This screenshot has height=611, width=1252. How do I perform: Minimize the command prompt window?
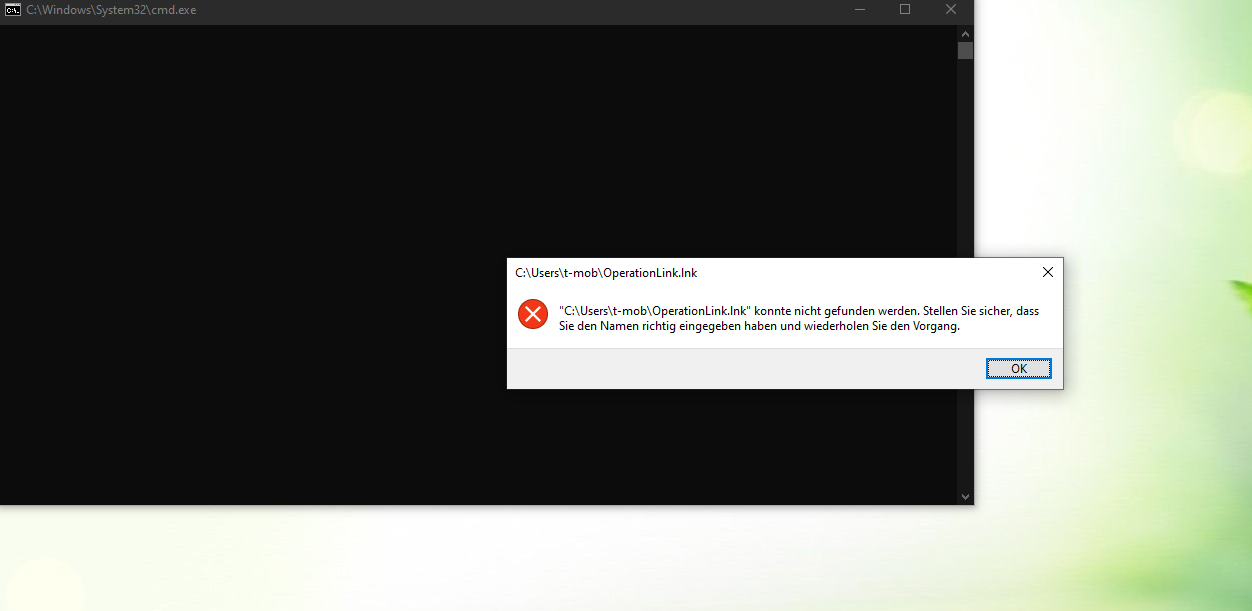(x=859, y=10)
